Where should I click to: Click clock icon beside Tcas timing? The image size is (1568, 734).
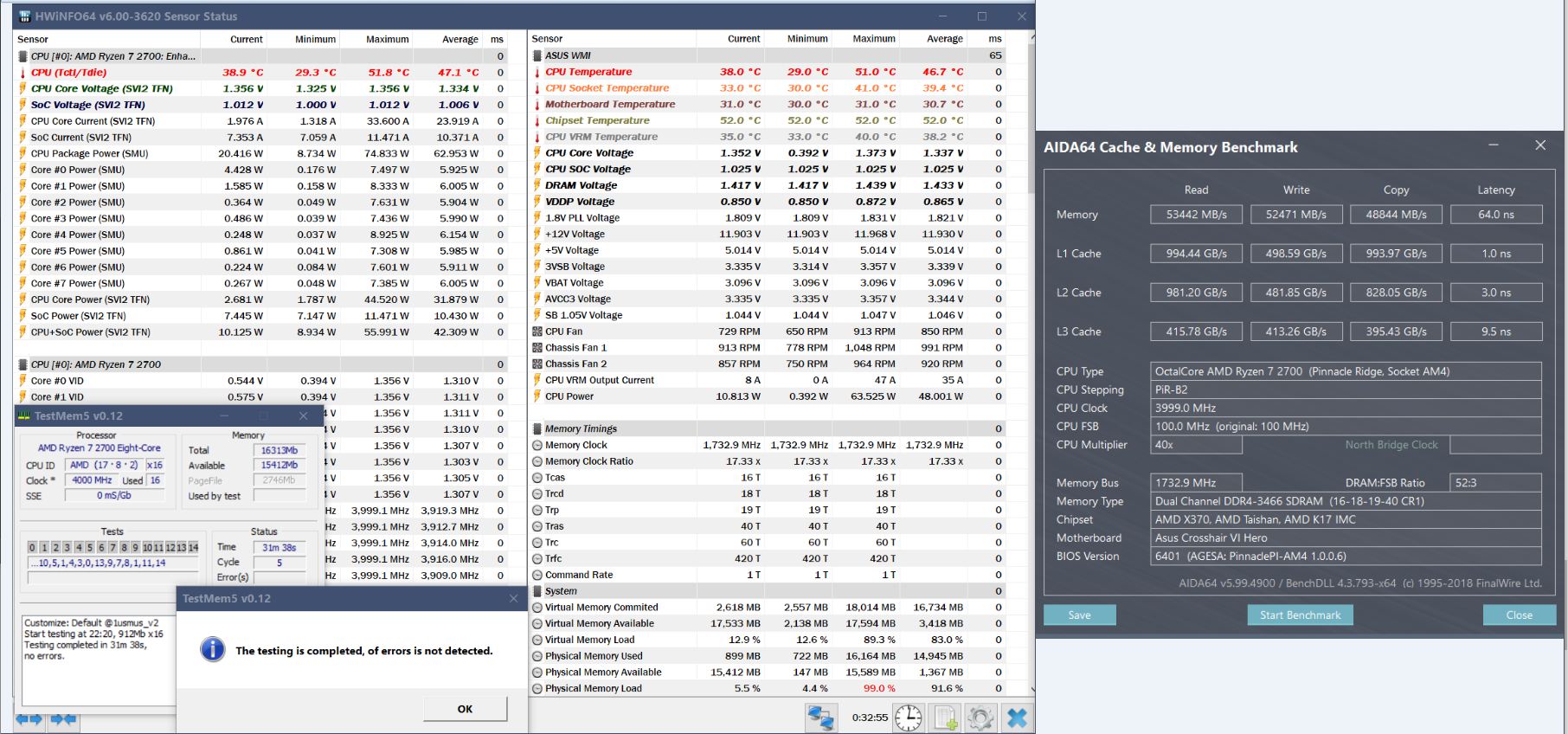537,478
